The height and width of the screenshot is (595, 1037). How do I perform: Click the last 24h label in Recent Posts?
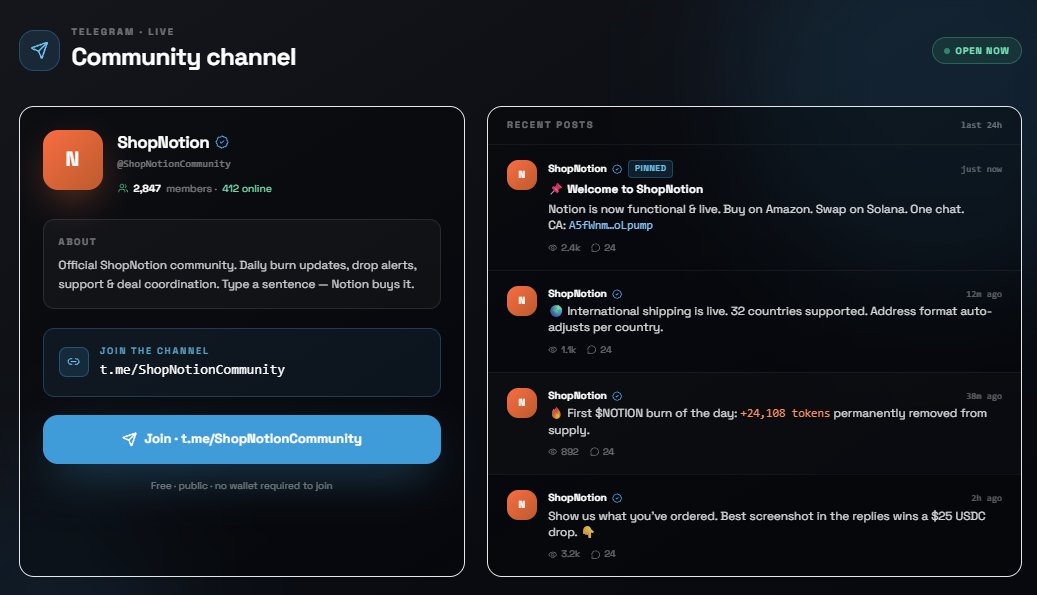pos(981,125)
